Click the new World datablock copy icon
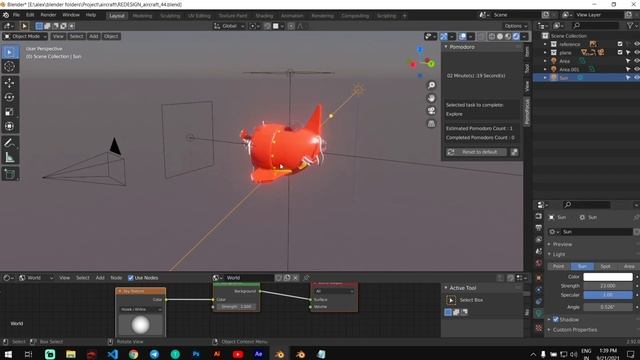Viewport: 640px width, 360px height. pyautogui.click(x=287, y=278)
